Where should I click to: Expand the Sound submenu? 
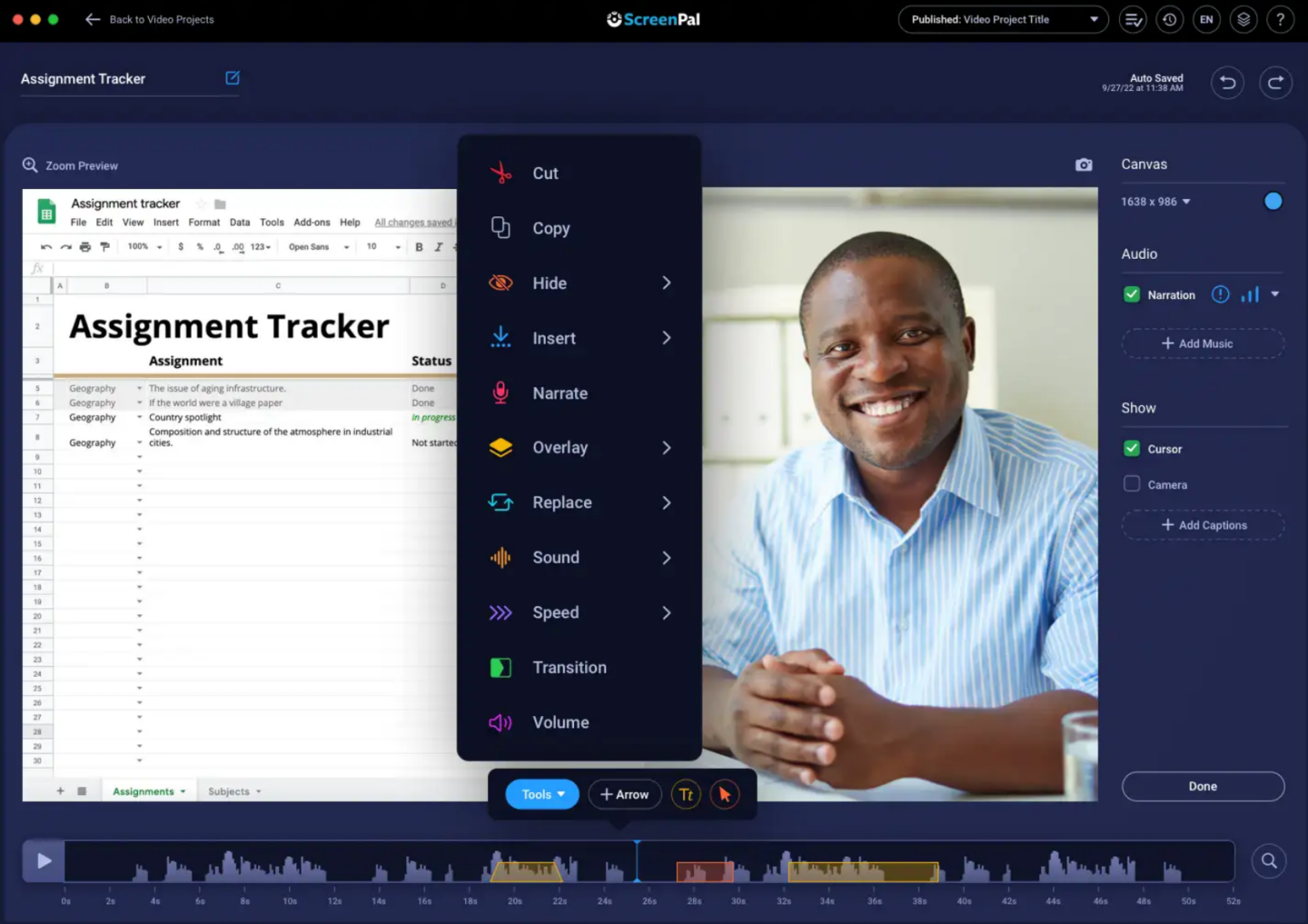556,558
